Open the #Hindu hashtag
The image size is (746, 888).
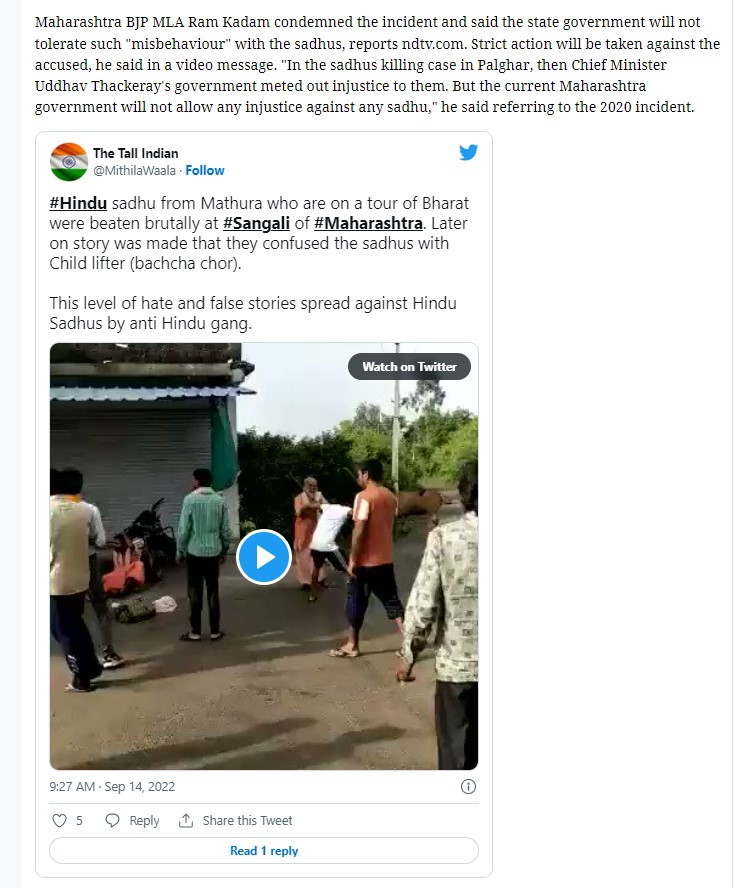point(78,204)
